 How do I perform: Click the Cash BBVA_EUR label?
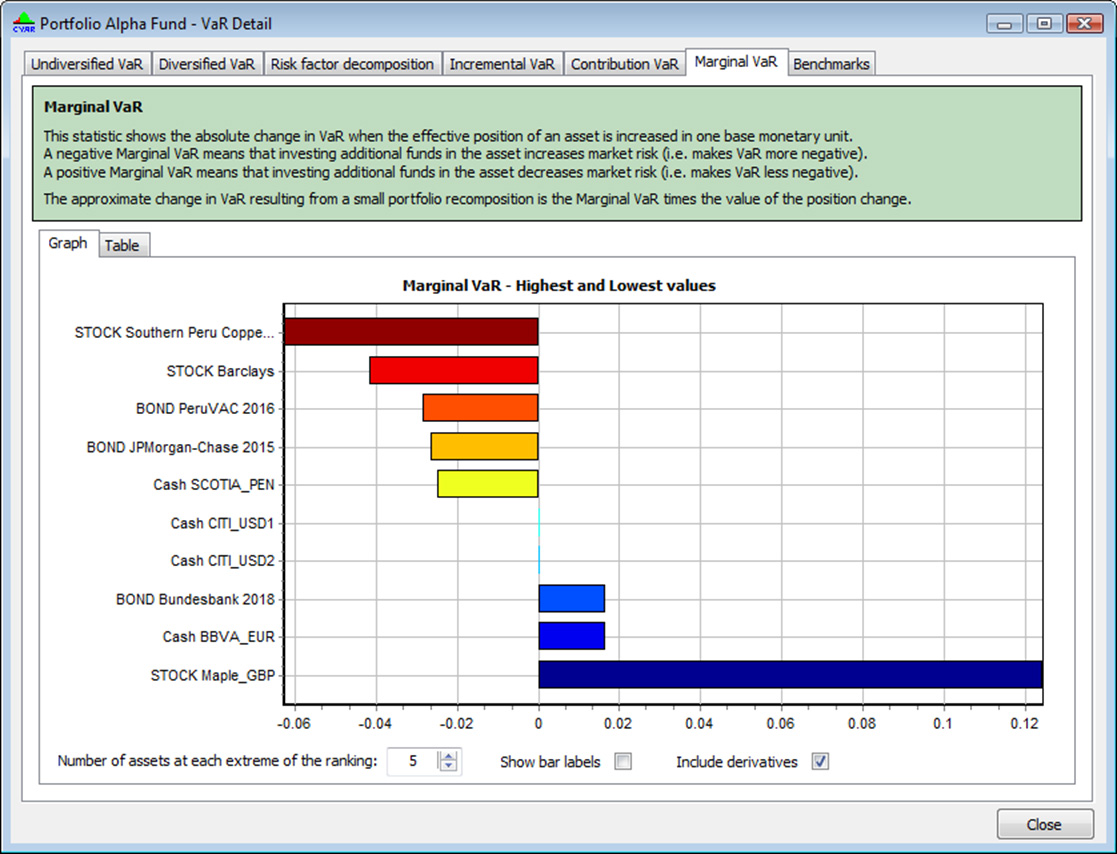point(218,637)
